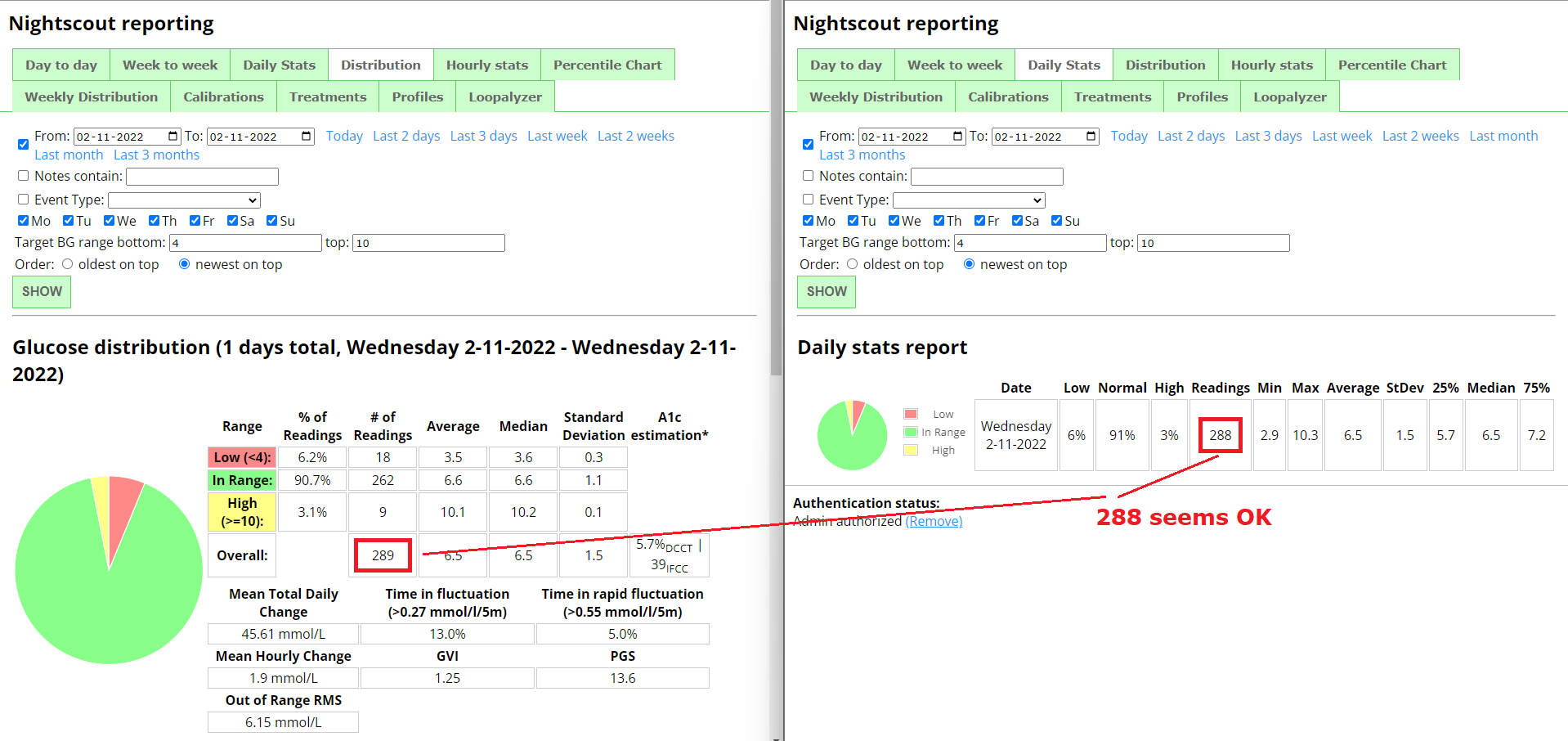Switch to the Percentile Chart tab

click(607, 64)
